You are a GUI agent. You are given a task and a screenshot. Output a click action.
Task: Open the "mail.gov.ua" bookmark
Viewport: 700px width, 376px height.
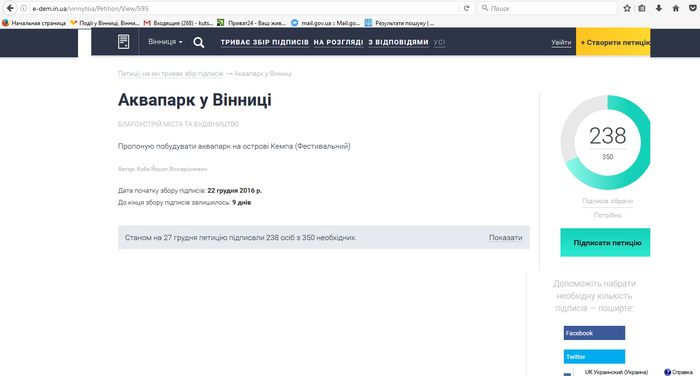(x=325, y=23)
